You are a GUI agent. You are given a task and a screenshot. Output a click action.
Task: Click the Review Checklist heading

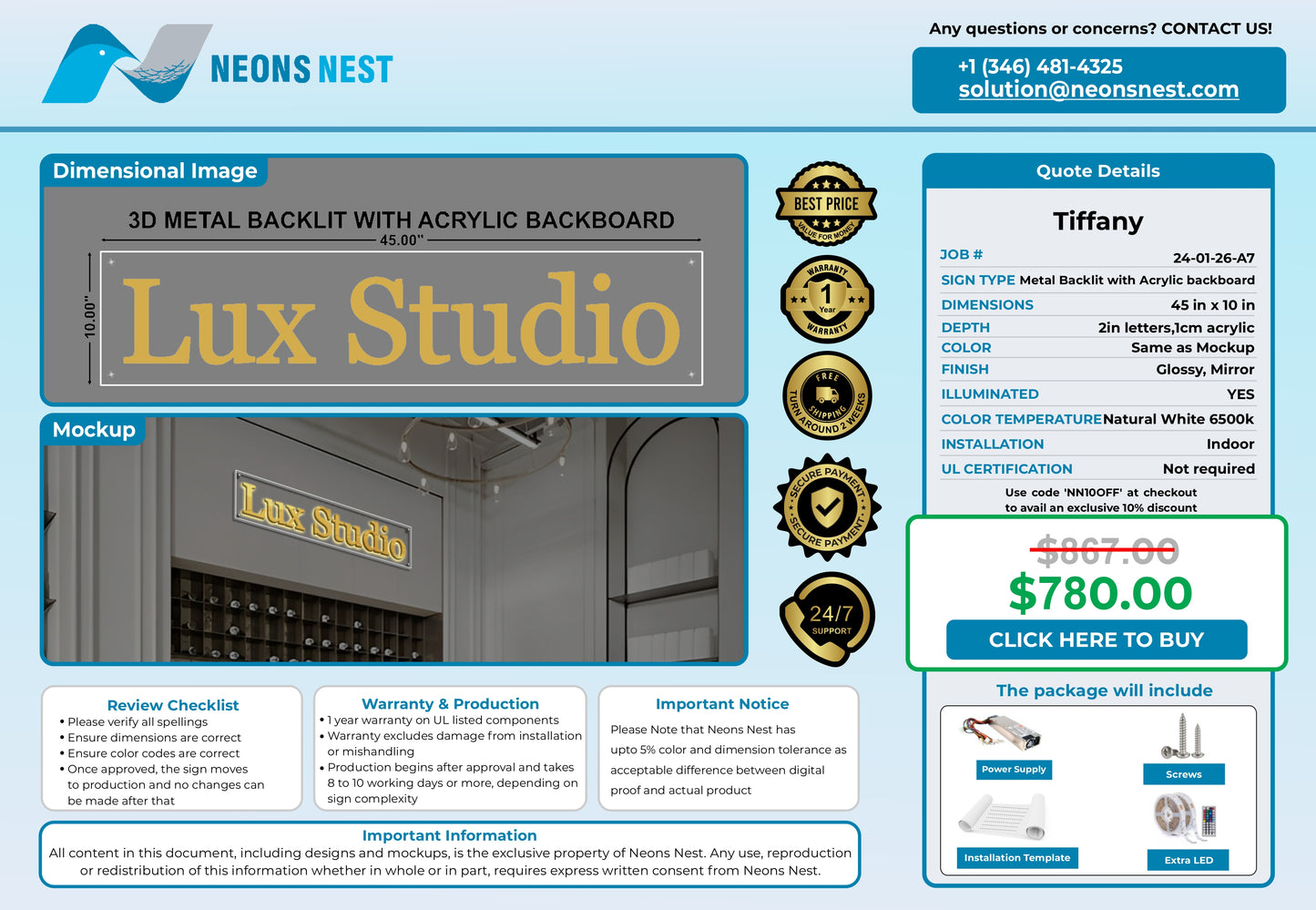tap(173, 705)
